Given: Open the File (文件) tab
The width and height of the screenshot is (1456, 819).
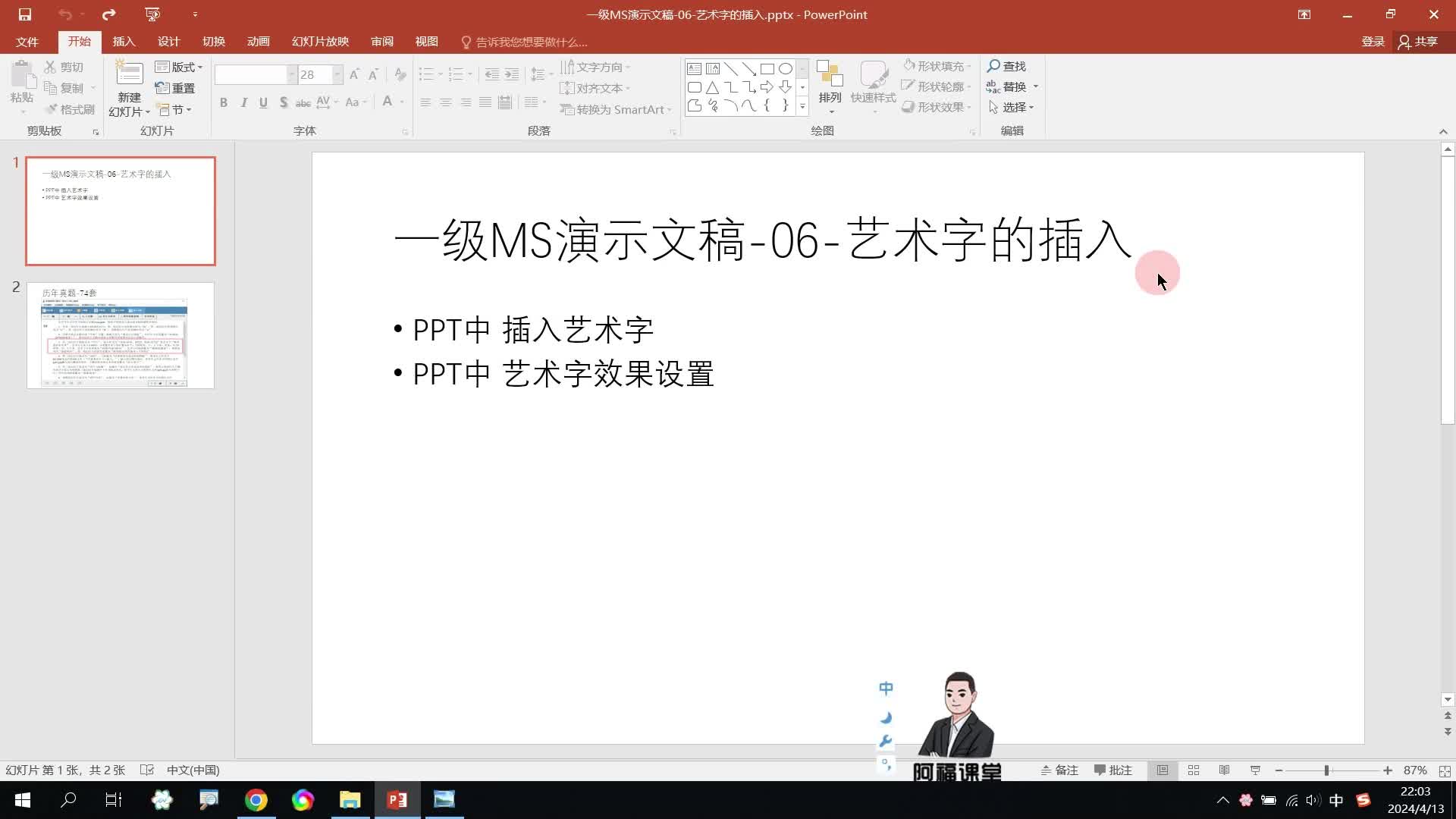Looking at the screenshot, I should point(27,42).
